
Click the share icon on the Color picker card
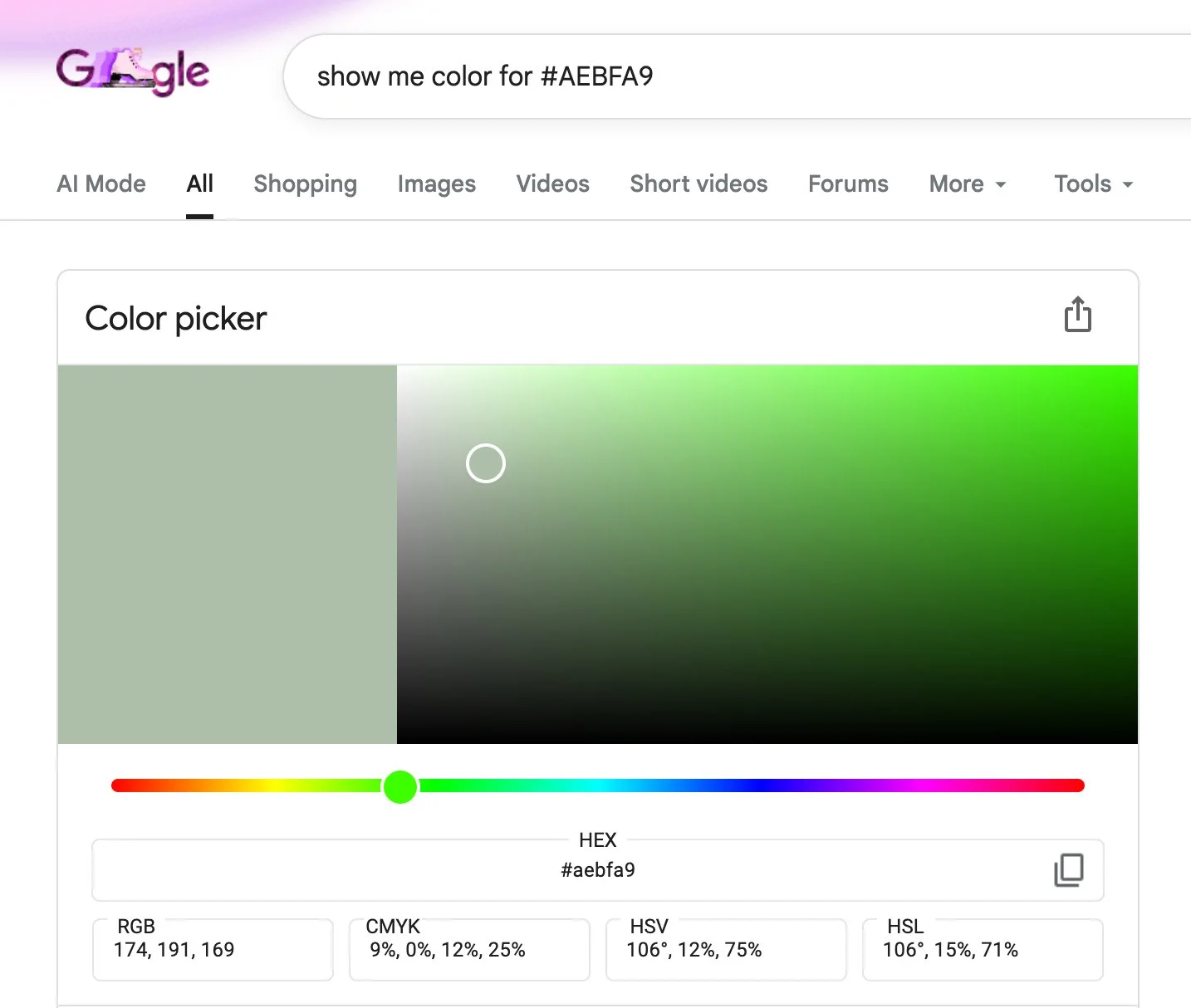pos(1077,315)
